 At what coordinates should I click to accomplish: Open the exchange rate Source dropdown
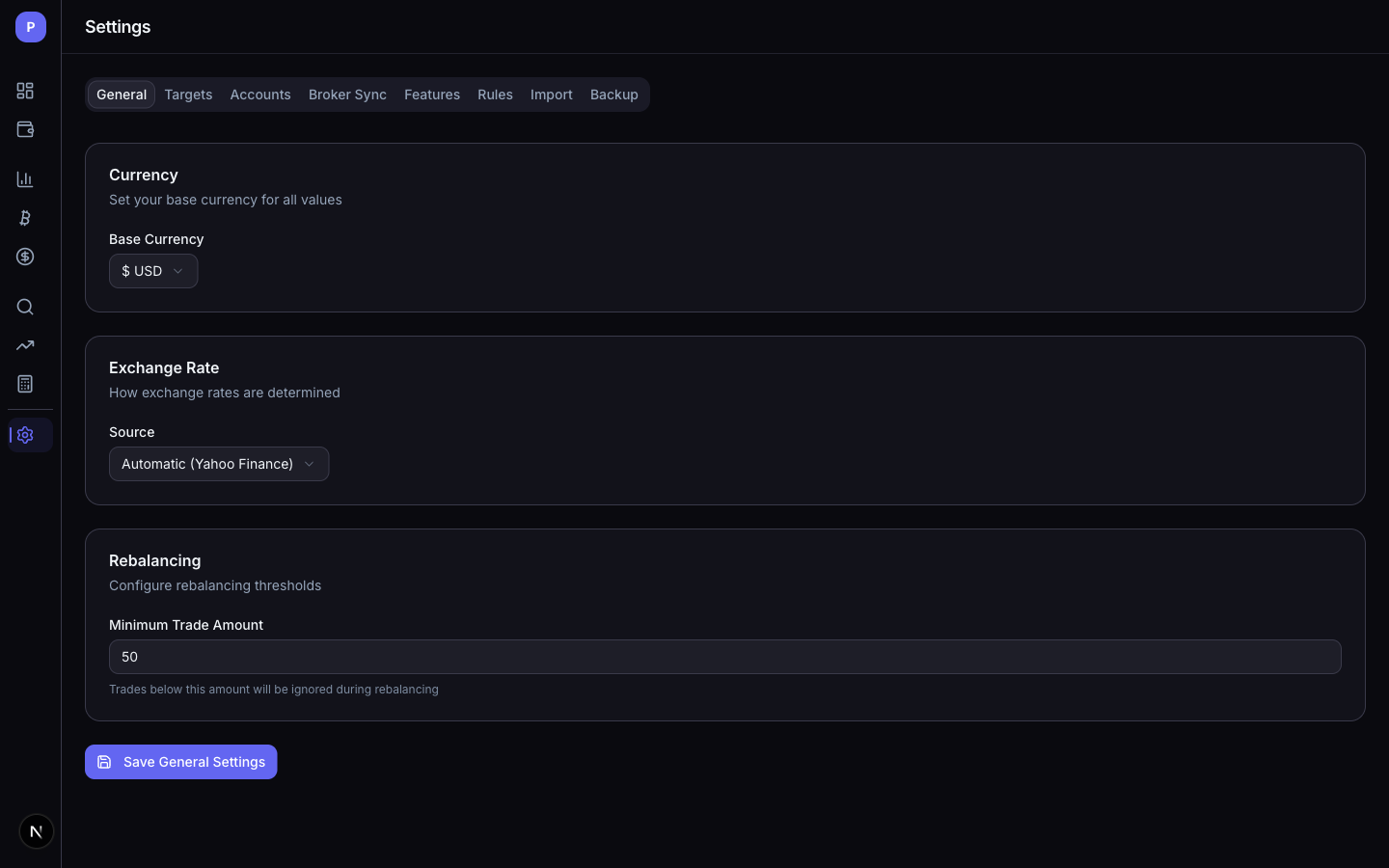[x=219, y=464]
